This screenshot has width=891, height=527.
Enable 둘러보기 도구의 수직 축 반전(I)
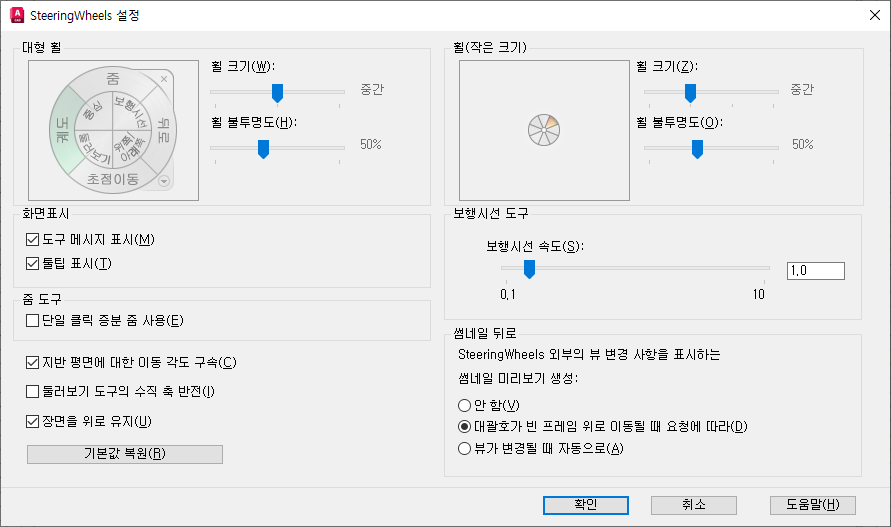point(32,392)
